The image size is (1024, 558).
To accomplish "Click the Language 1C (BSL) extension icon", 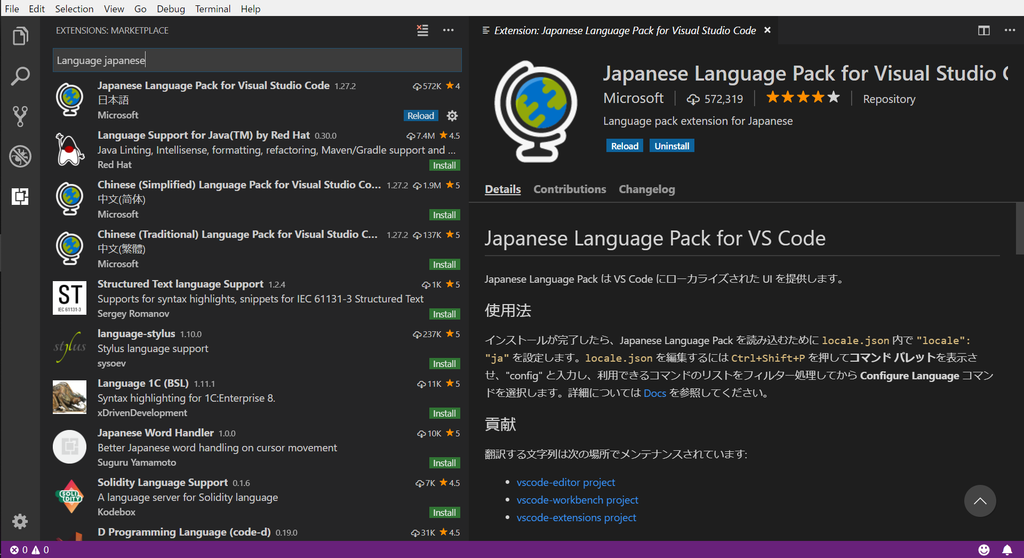I will pos(69,397).
